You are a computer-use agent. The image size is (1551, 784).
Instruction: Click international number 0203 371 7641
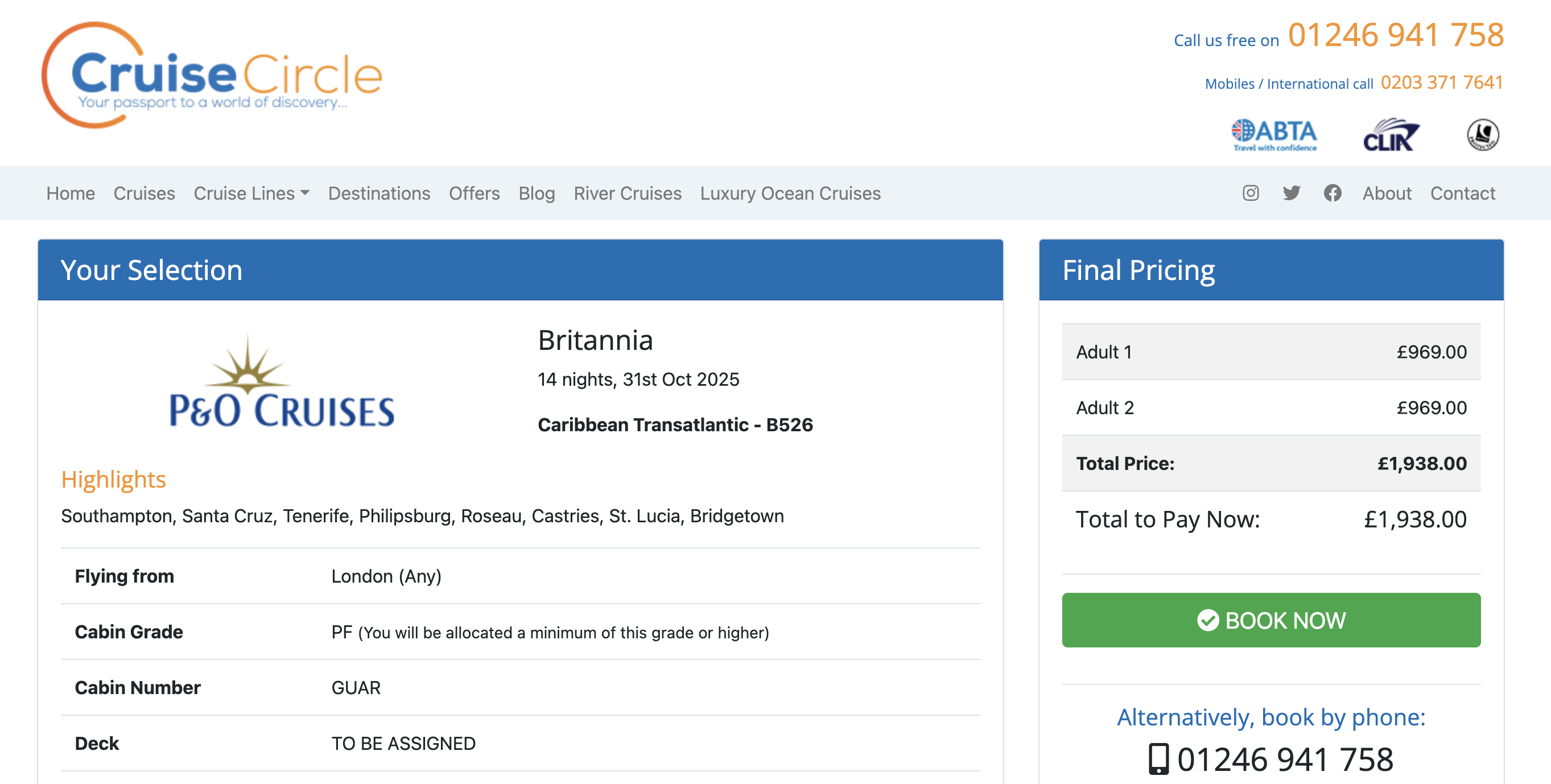(x=1441, y=82)
